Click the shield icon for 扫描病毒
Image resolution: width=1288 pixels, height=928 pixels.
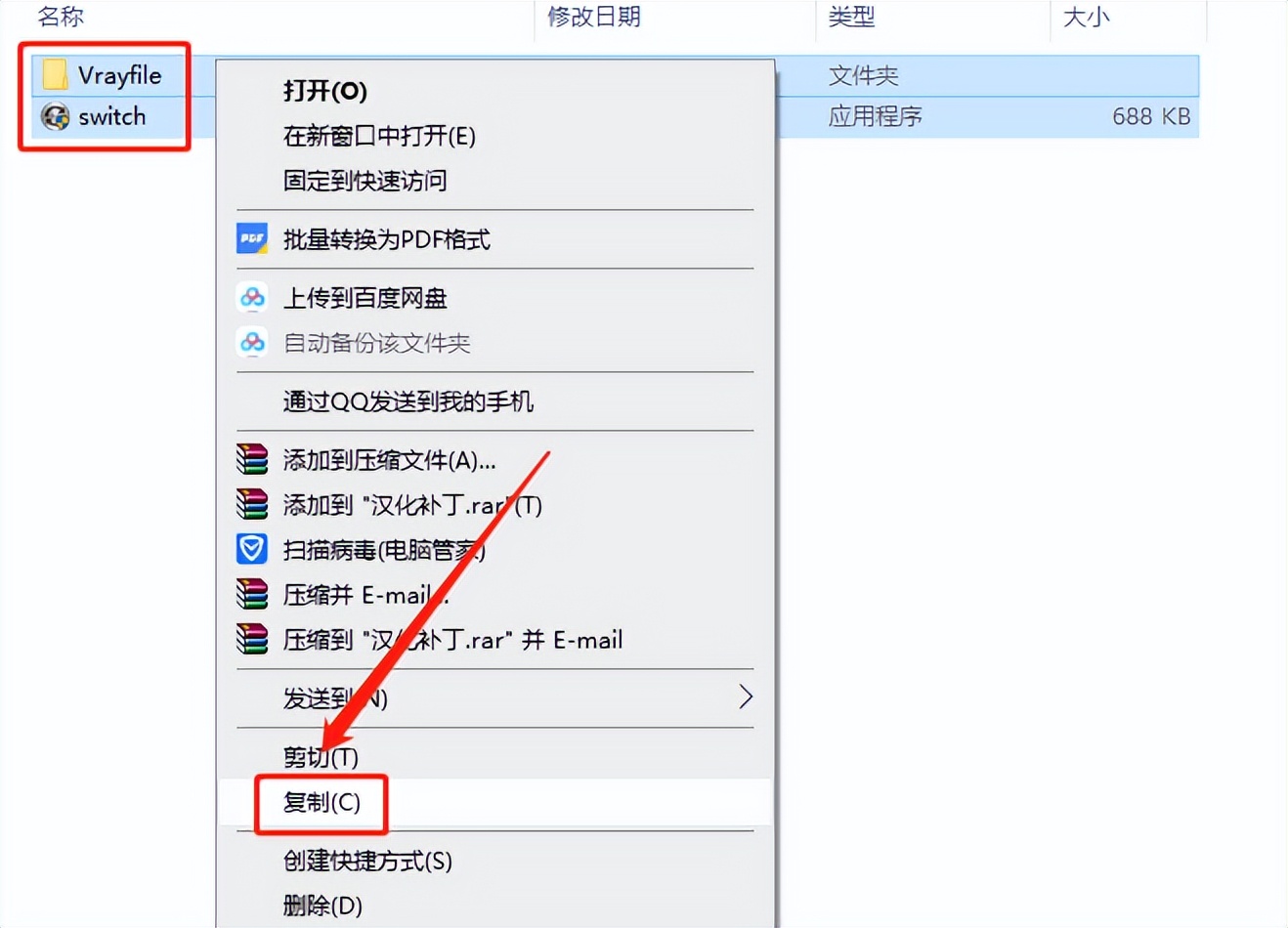point(252,549)
